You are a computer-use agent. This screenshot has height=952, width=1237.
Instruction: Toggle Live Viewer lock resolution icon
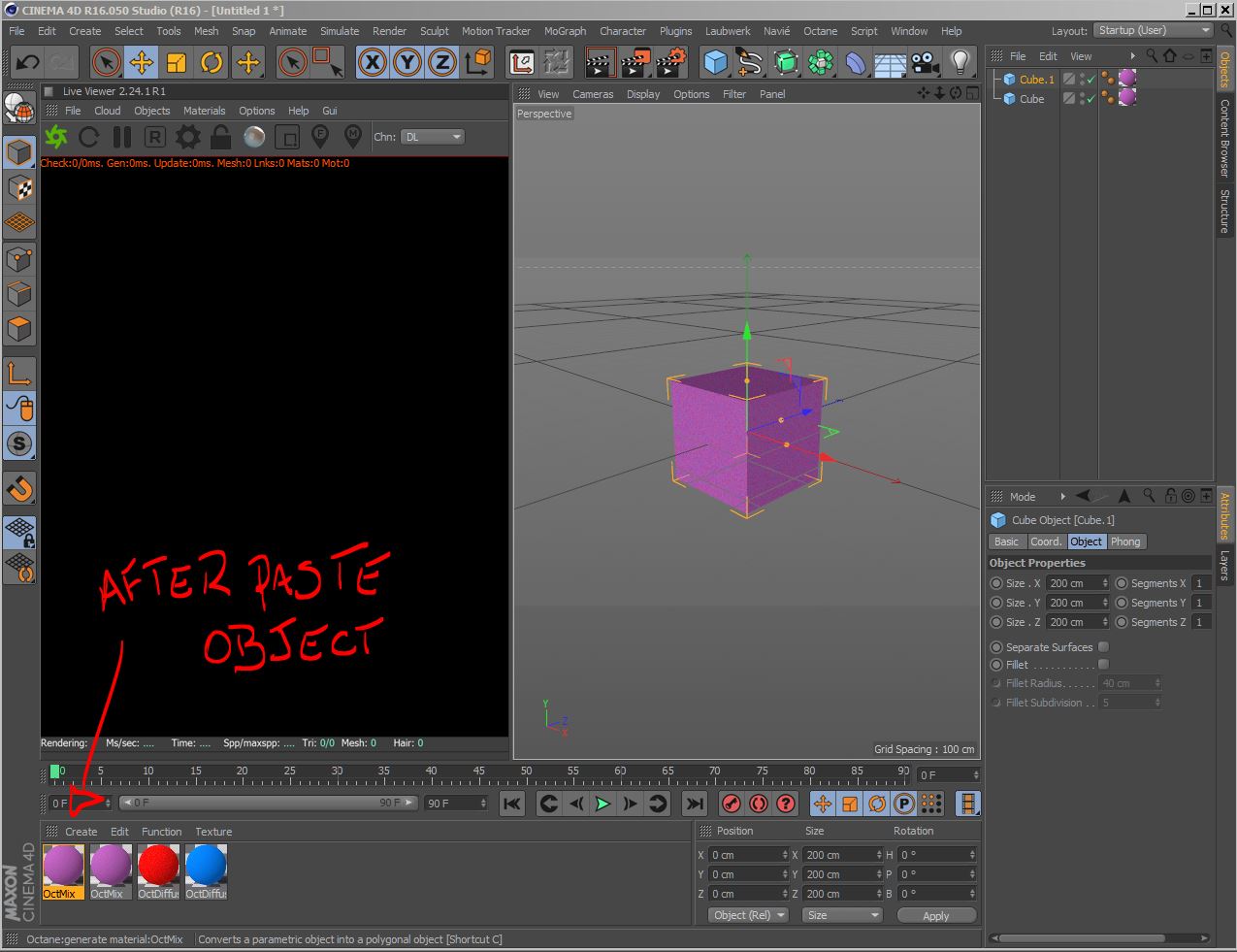tap(221, 137)
